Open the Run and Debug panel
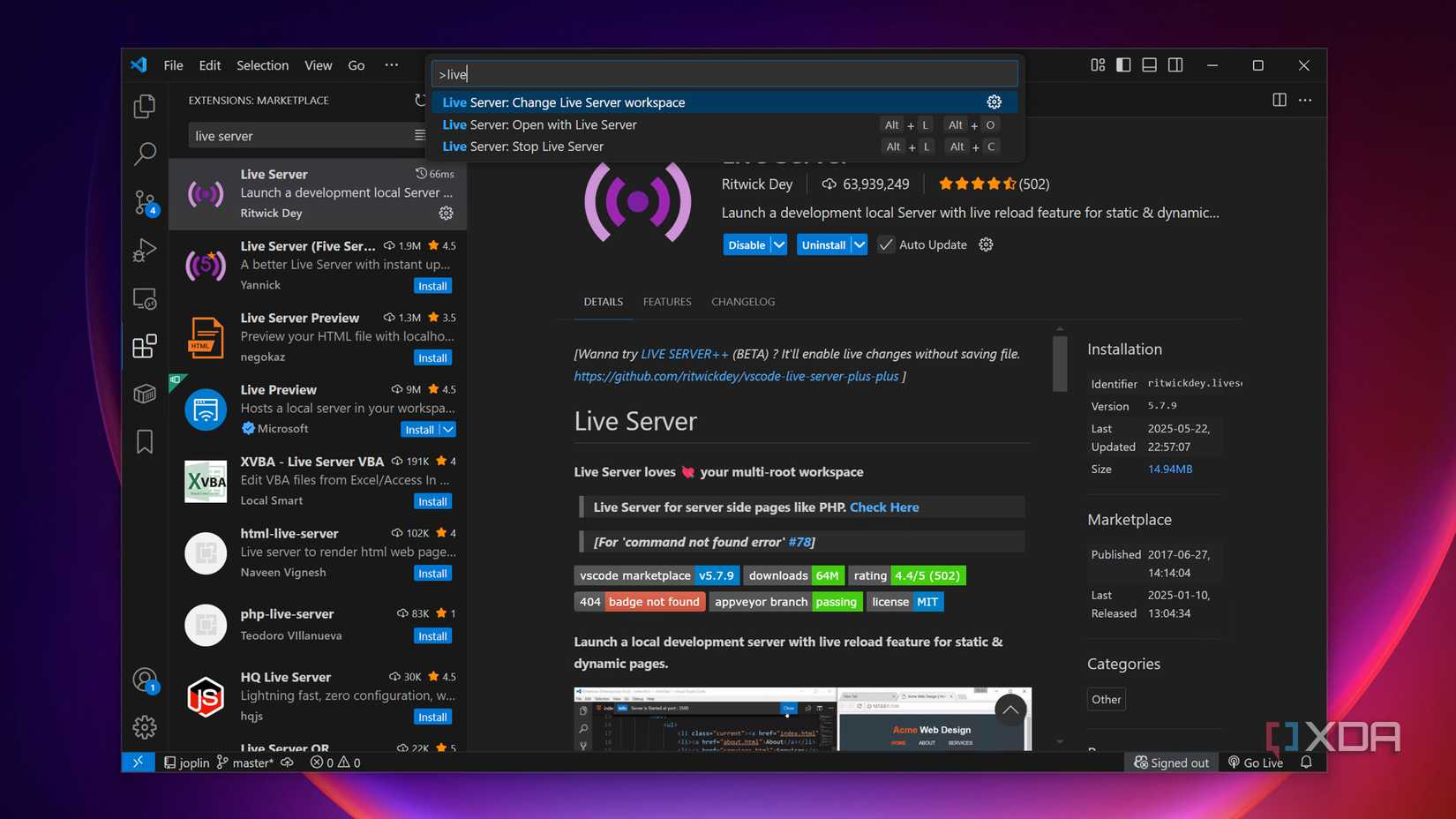The width and height of the screenshot is (1456, 819). (144, 250)
